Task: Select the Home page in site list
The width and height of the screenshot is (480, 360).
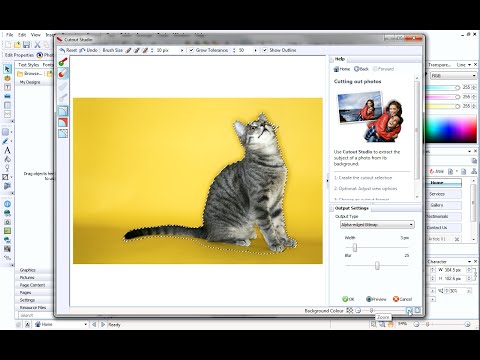Action: pyautogui.click(x=444, y=183)
